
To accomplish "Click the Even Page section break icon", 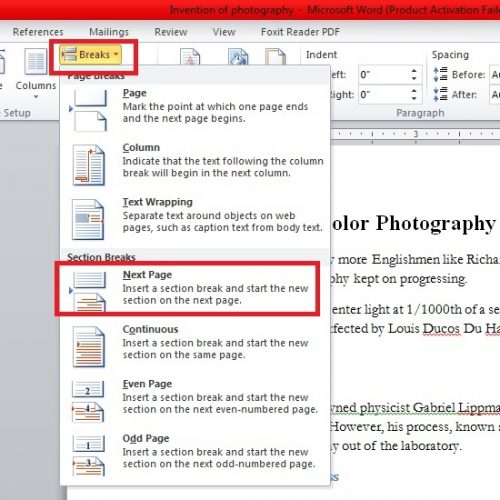I will tap(88, 401).
